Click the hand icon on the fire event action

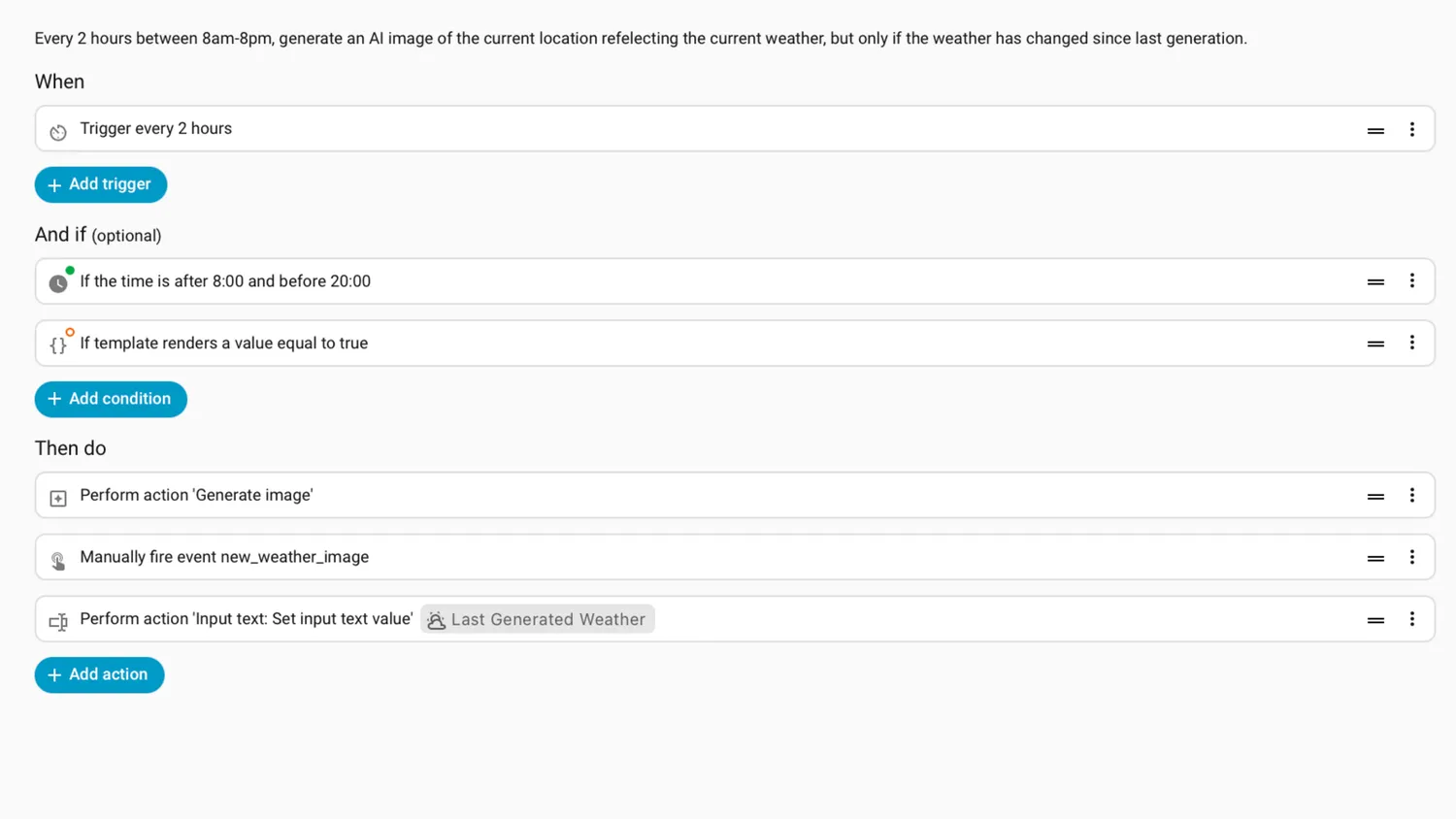pyautogui.click(x=58, y=560)
